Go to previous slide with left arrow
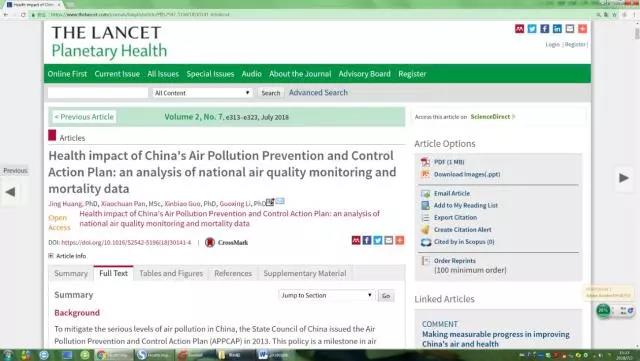 (11, 192)
